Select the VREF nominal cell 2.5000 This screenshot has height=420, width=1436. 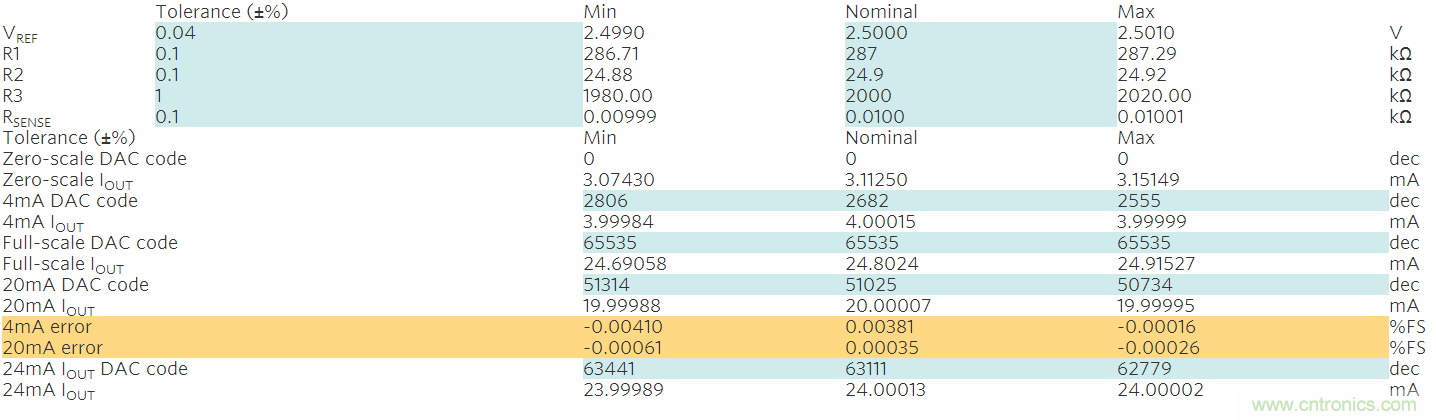[x=877, y=33]
